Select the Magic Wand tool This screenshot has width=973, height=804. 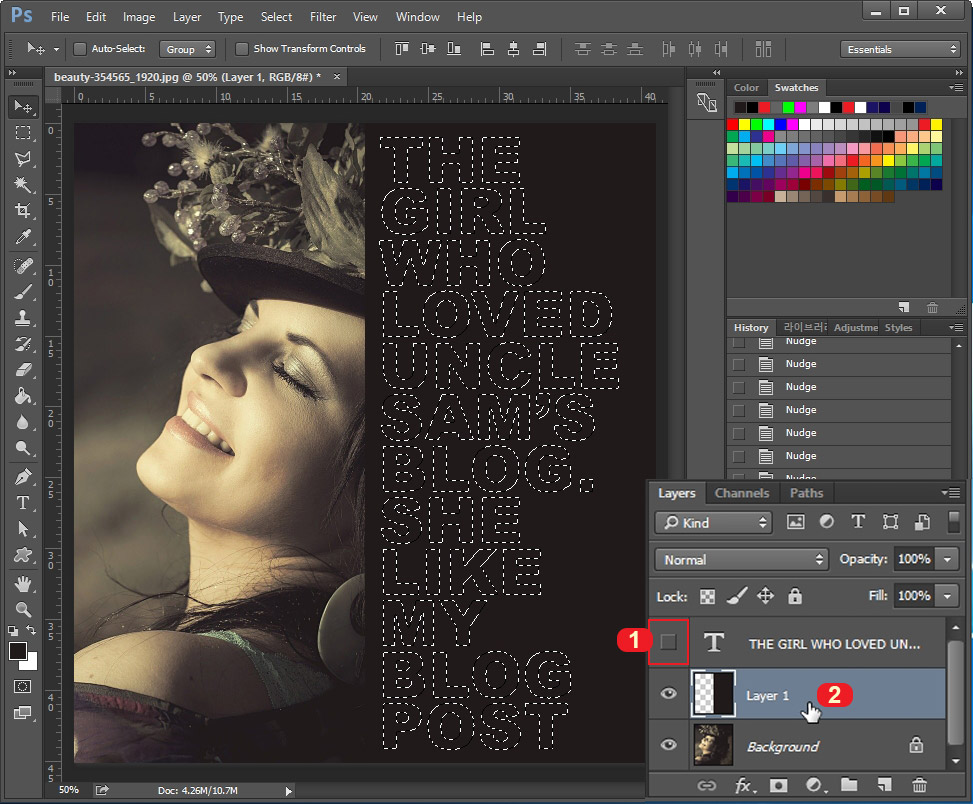coord(23,185)
